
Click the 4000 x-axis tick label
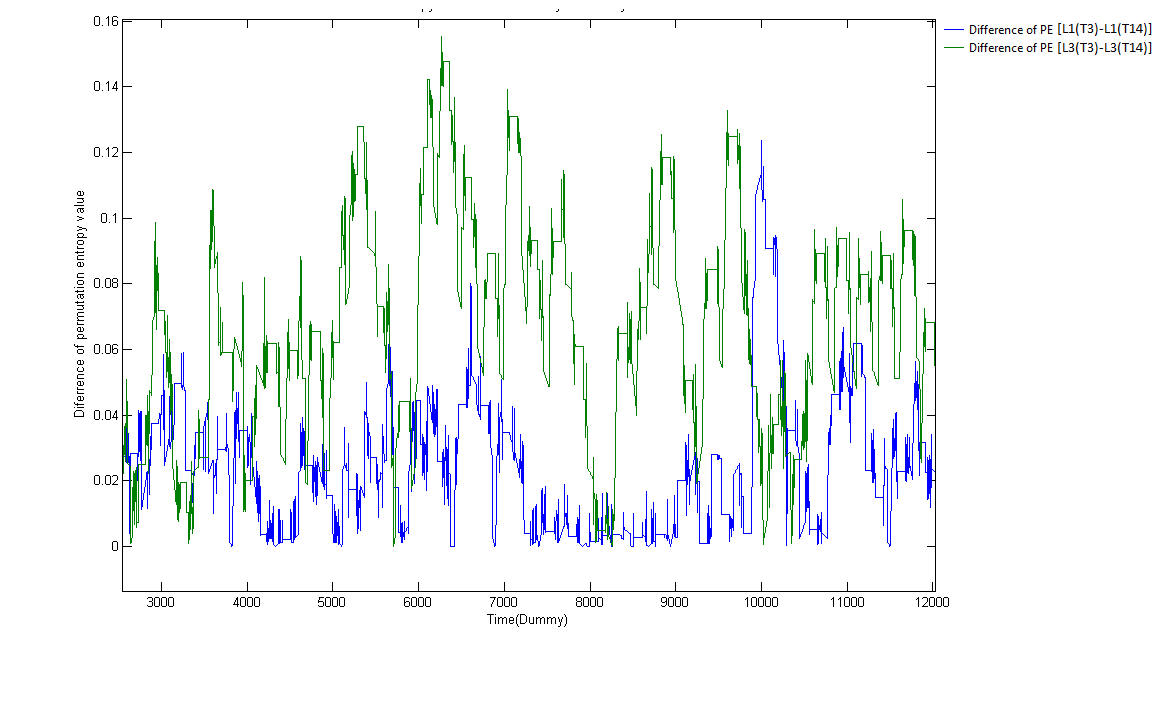click(x=247, y=602)
